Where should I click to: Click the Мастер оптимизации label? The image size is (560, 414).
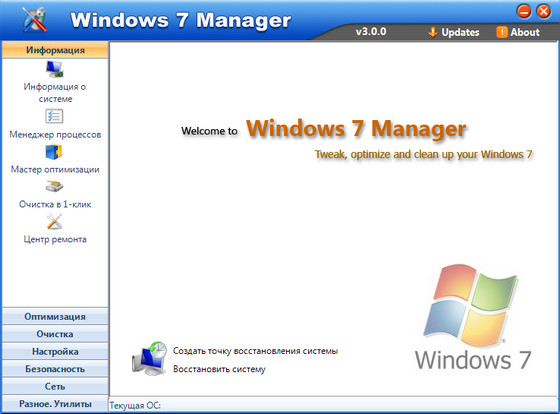[x=55, y=169]
